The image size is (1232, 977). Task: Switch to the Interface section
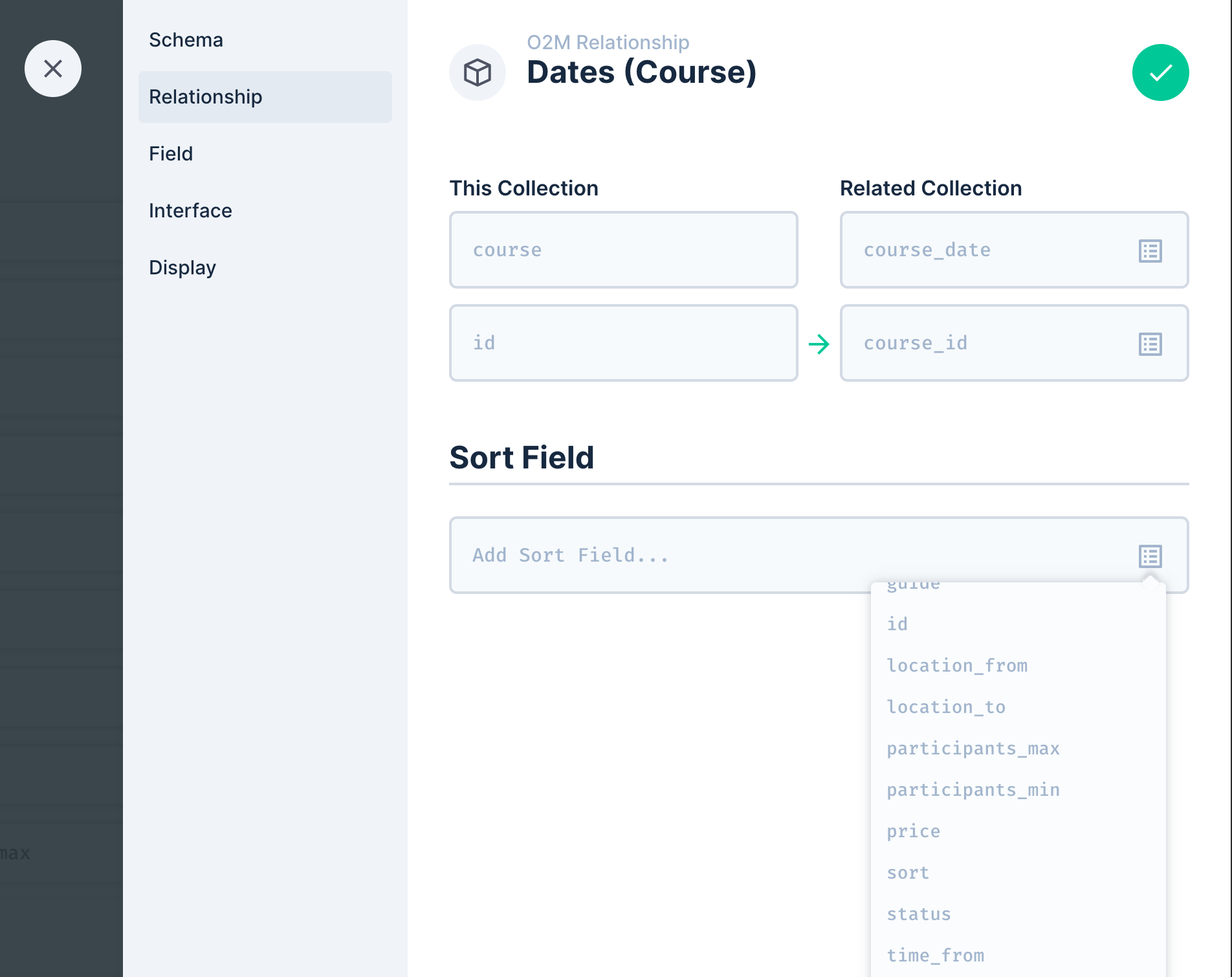pyautogui.click(x=190, y=210)
